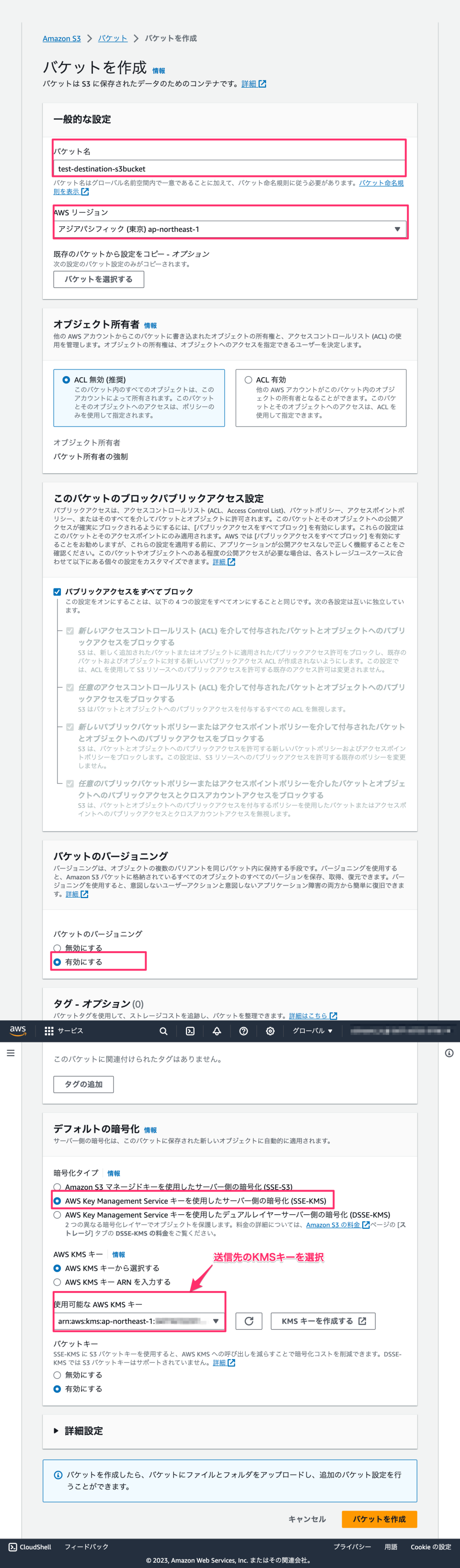Click キャンセル button
Viewport: 460px width, 1568px height.
307,1519
